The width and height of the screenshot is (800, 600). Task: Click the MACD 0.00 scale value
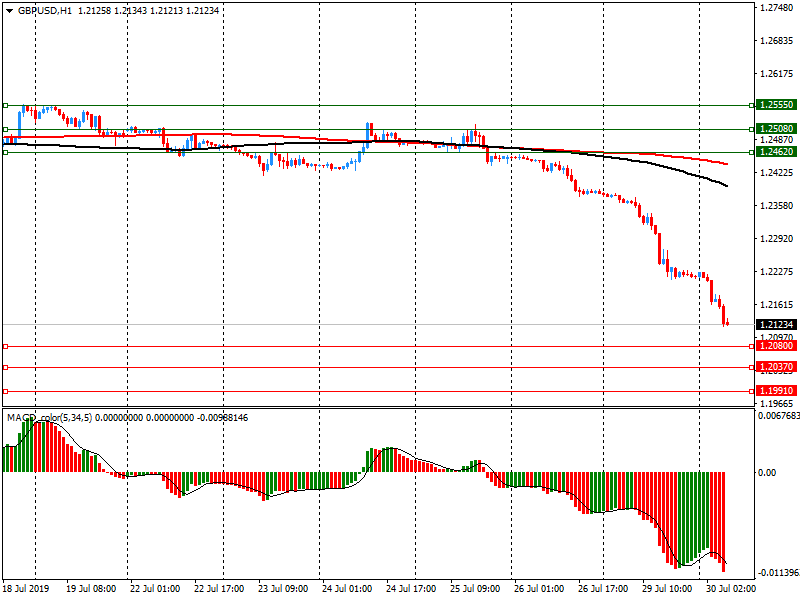pyautogui.click(x=767, y=472)
